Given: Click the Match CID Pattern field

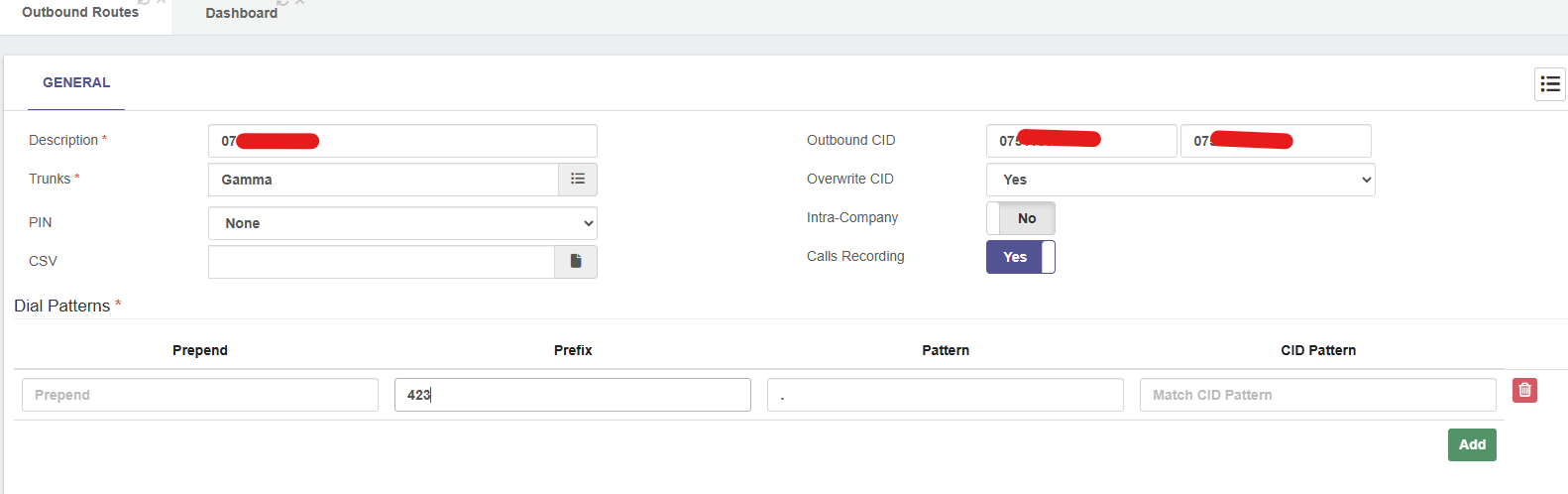Looking at the screenshot, I should 1317,395.
